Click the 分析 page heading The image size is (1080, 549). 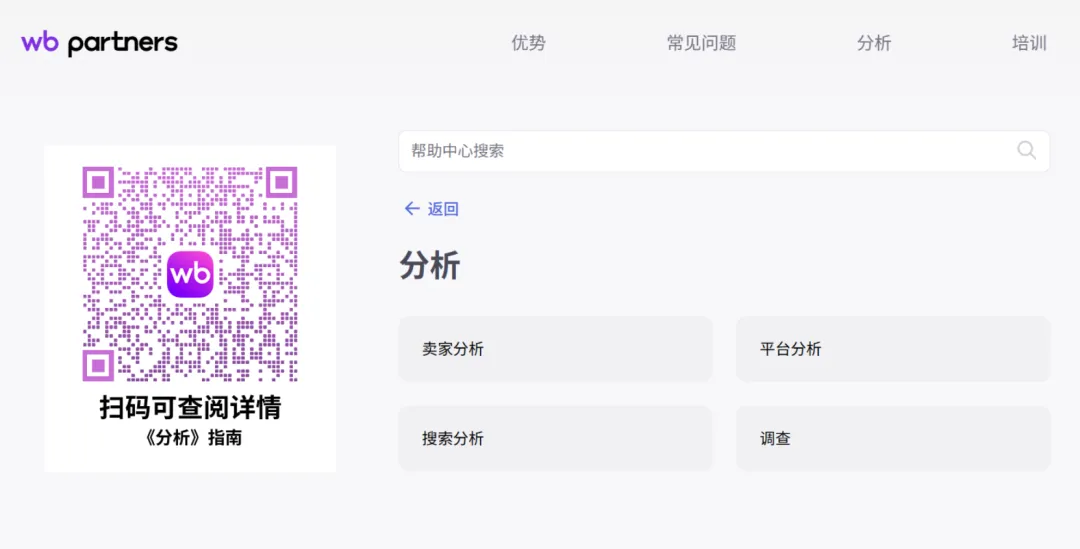click(x=430, y=266)
